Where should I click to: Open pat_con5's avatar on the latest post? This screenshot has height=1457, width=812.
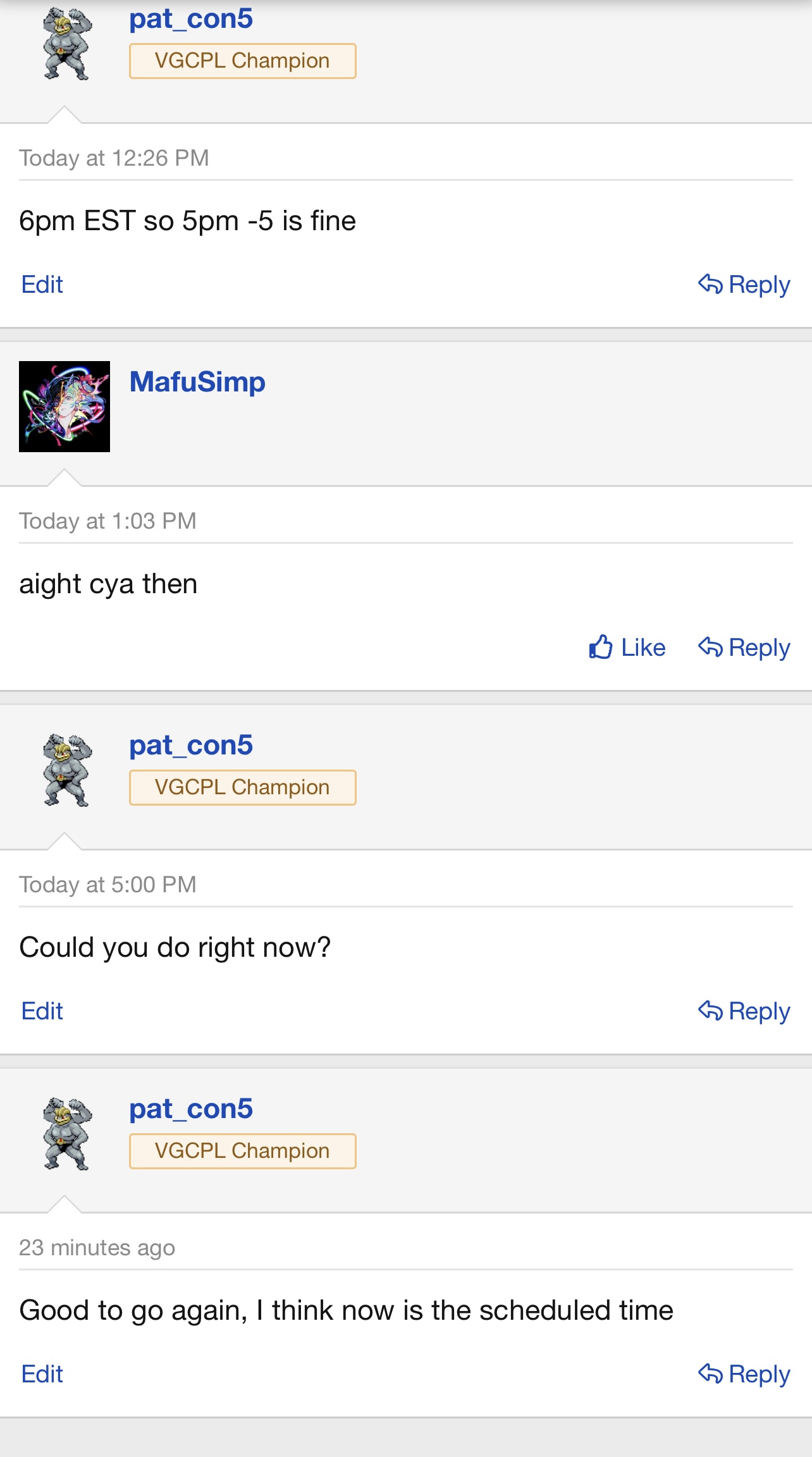pos(66,1133)
